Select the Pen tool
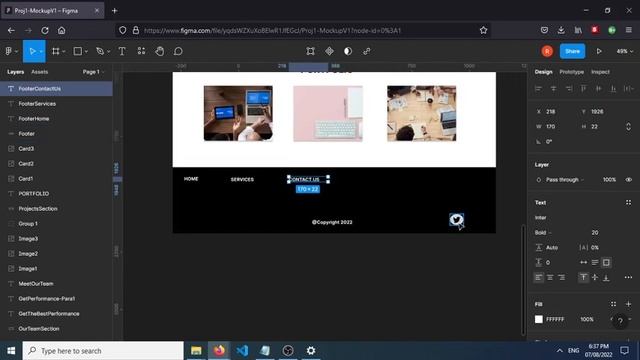The height and width of the screenshot is (360, 640). pyautogui.click(x=100, y=51)
